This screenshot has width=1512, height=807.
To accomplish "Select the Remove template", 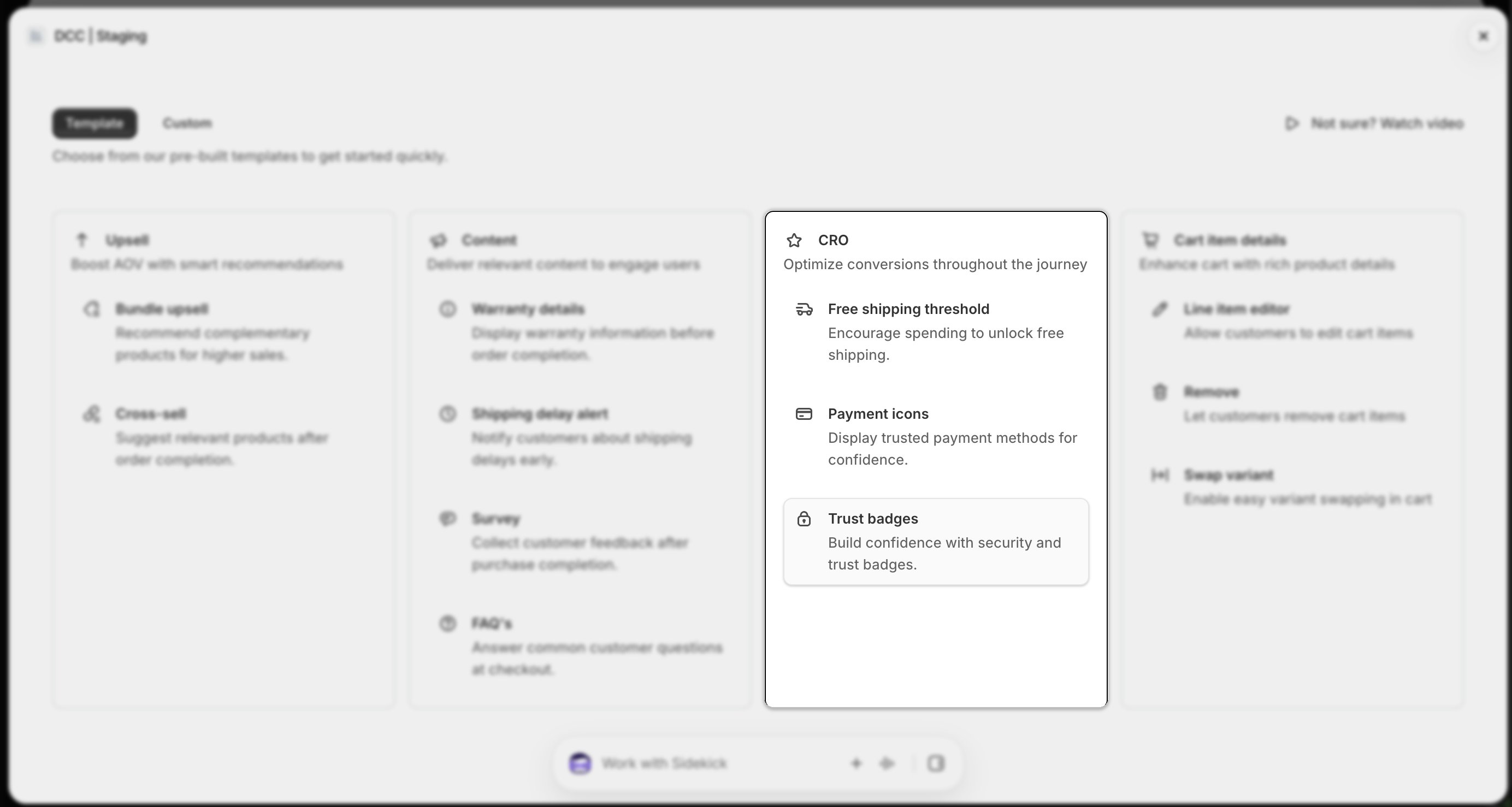I will tap(1292, 404).
